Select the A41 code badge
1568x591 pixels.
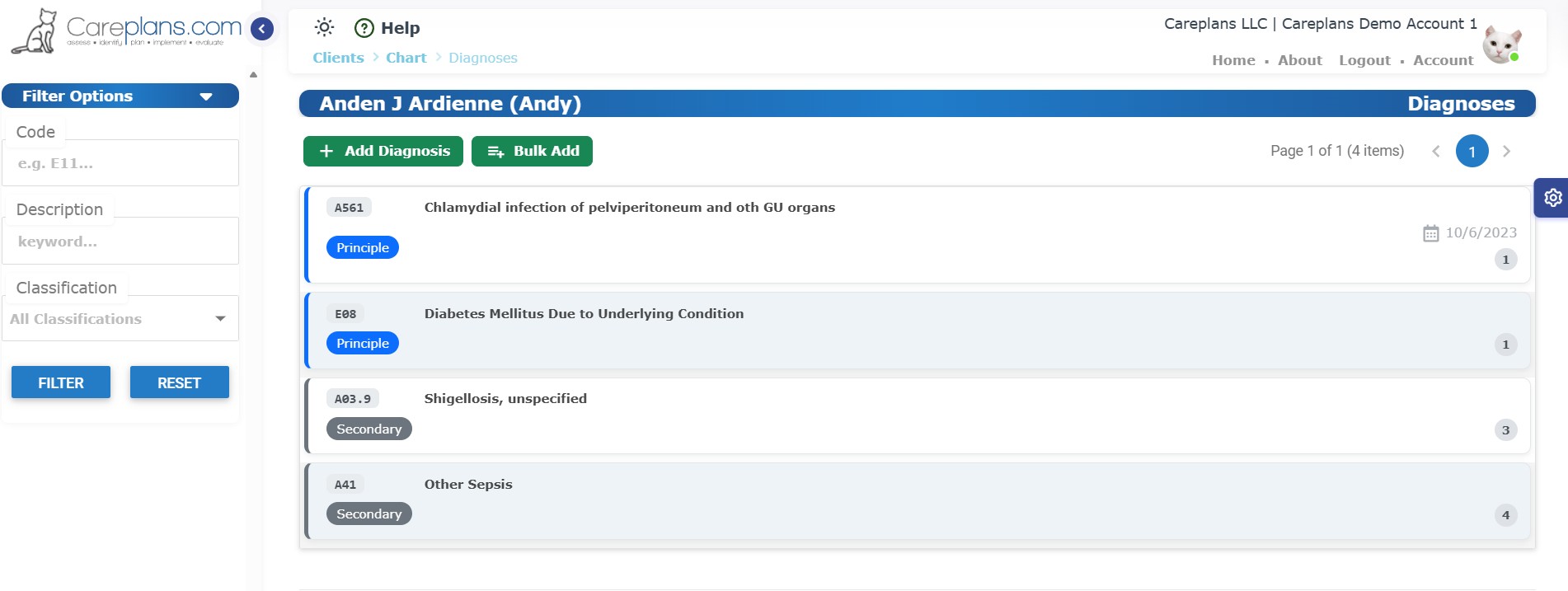click(x=345, y=485)
